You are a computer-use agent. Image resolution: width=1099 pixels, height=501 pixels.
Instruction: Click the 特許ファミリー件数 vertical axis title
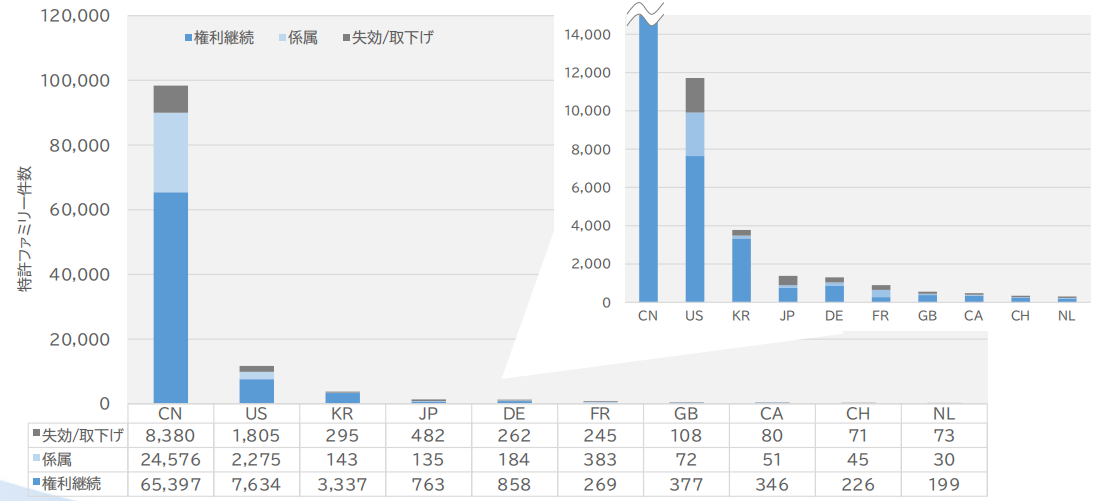tap(25, 229)
